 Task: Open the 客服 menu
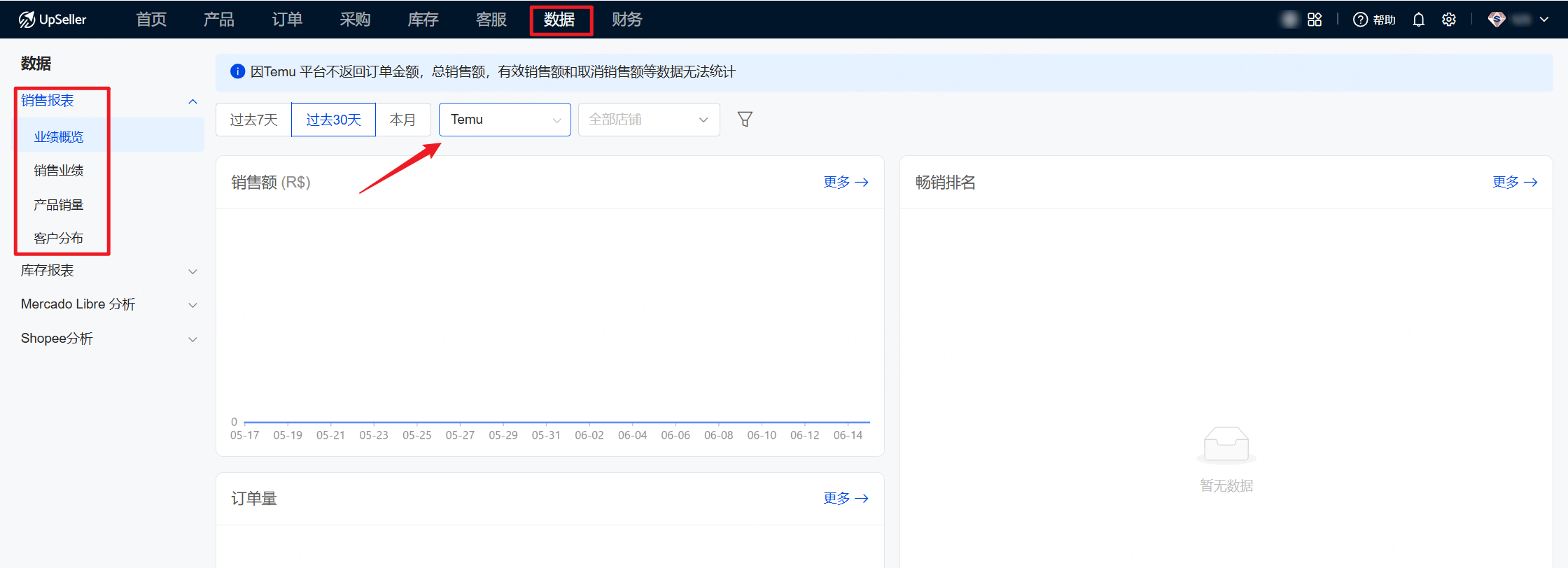pos(491,20)
